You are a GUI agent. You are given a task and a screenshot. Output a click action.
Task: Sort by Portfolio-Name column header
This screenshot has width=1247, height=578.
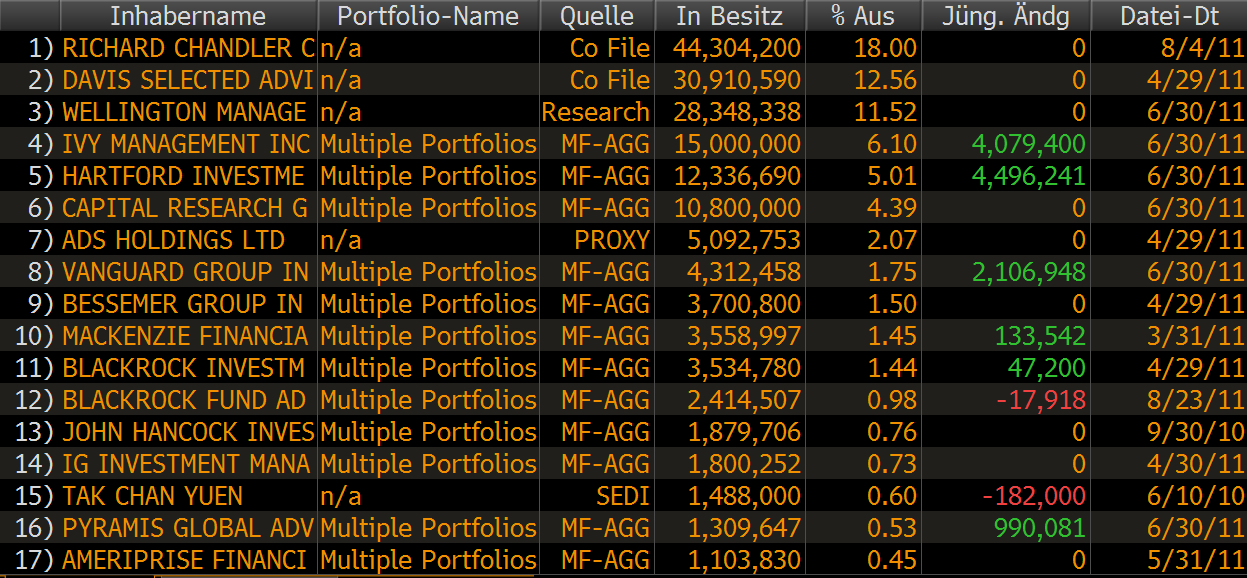[x=428, y=16]
